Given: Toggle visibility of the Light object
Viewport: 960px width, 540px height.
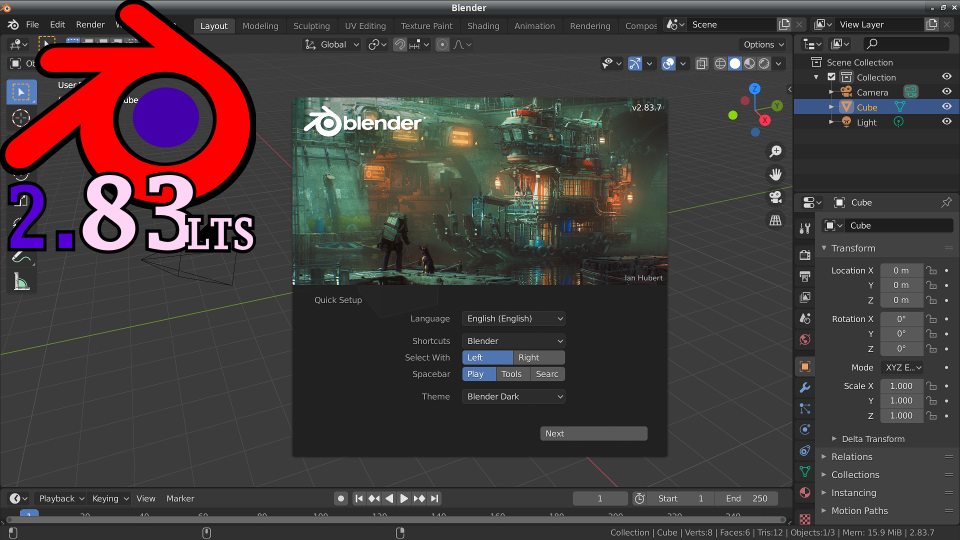Looking at the screenshot, I should 946,122.
